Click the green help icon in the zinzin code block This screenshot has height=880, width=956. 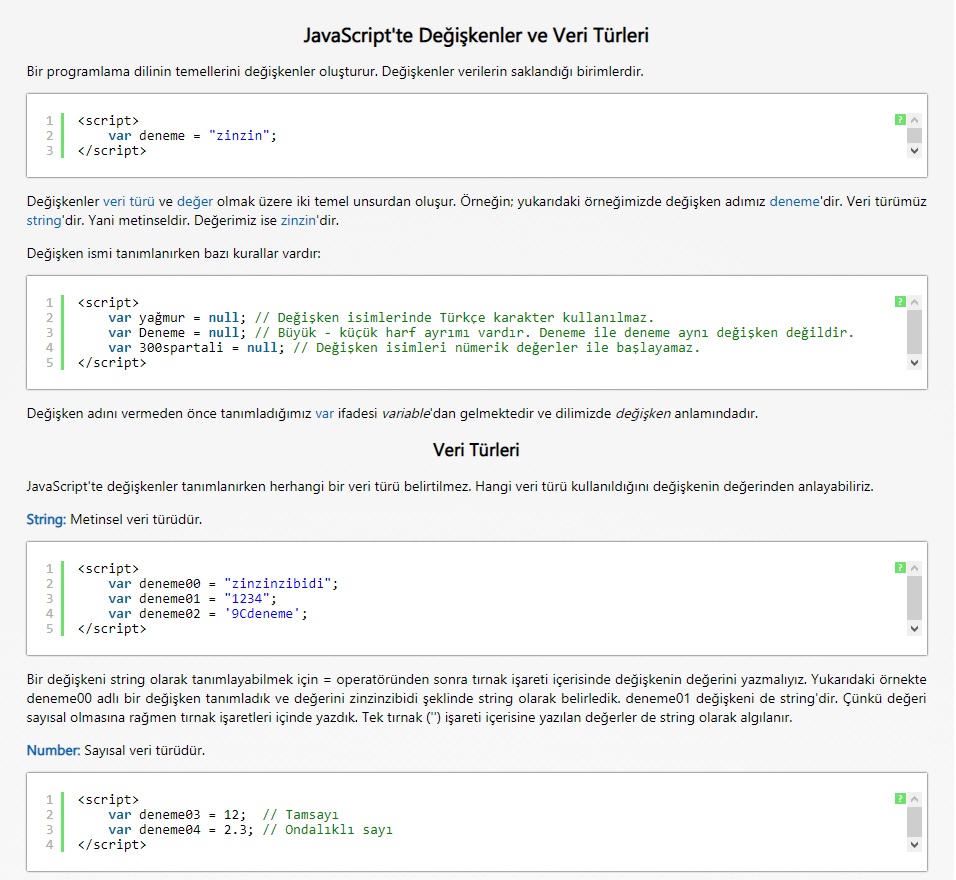click(x=900, y=120)
